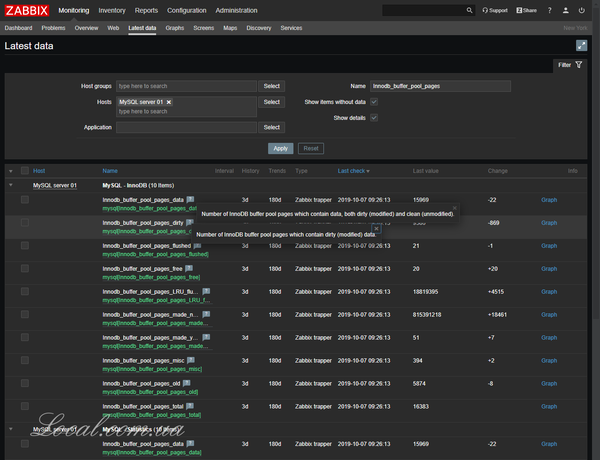The height and width of the screenshot is (460, 600).
Task: Click the logout power icon
Action: [582, 10]
